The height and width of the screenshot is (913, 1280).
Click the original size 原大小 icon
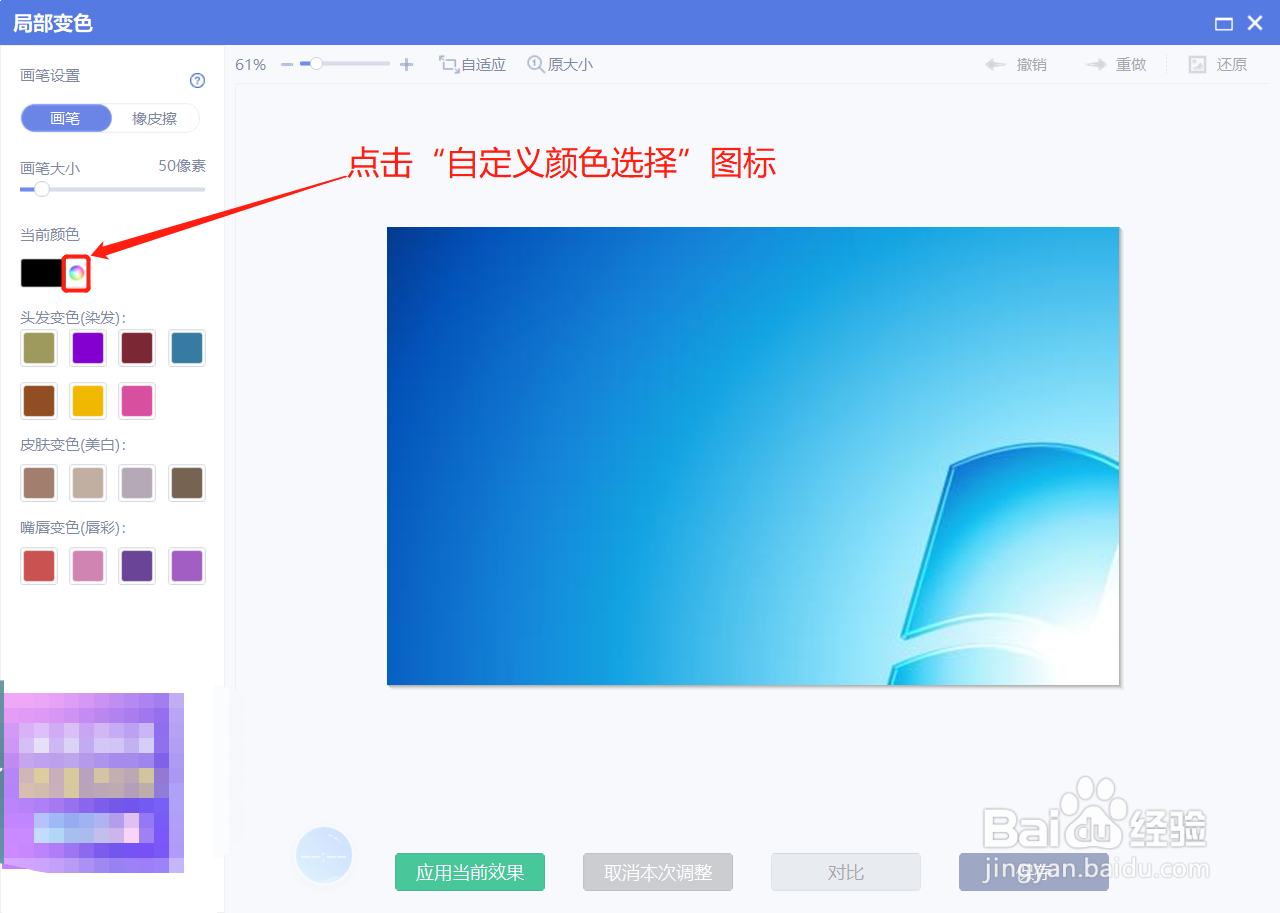[536, 64]
